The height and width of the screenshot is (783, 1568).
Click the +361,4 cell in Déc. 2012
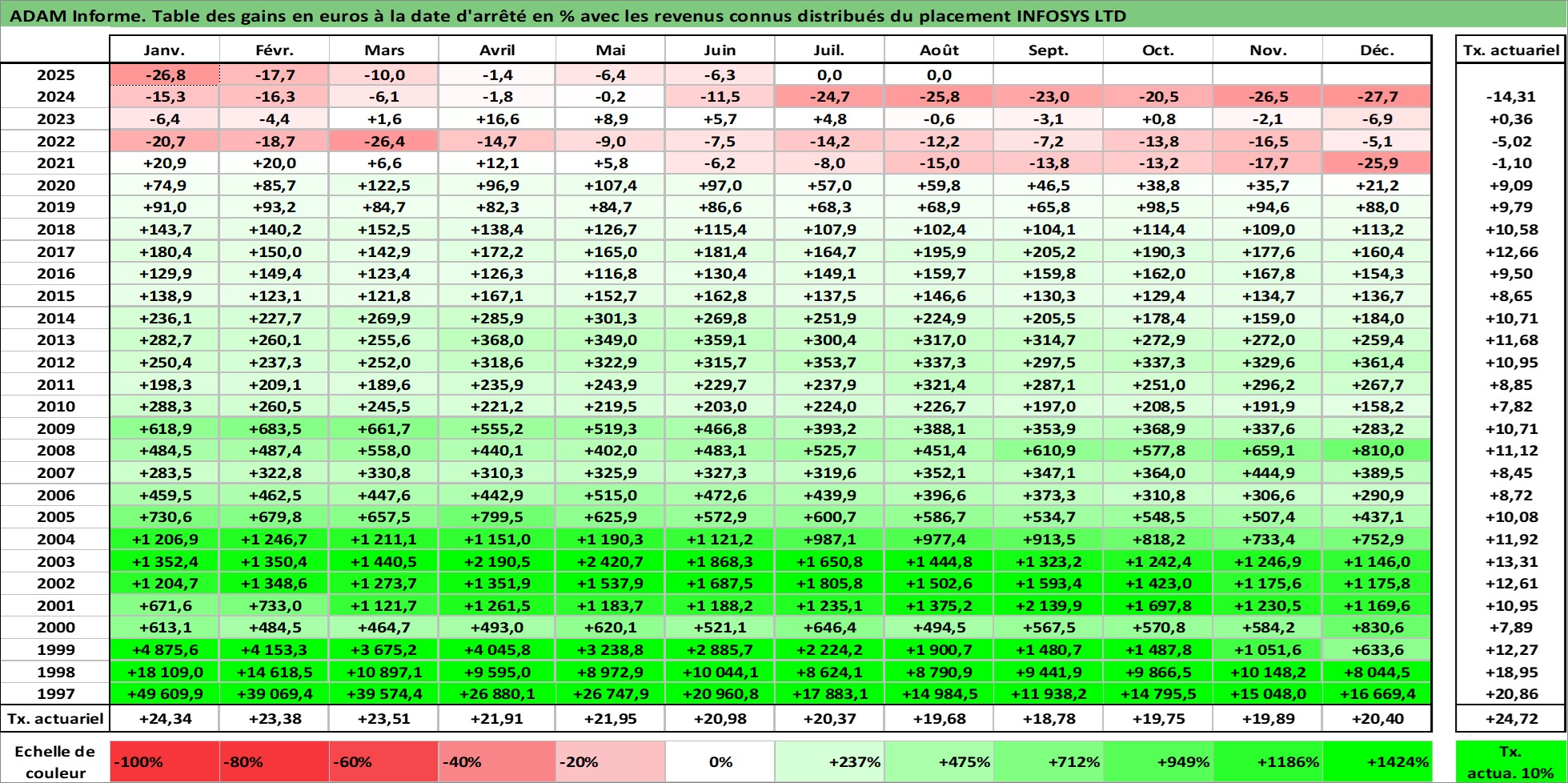click(1377, 362)
